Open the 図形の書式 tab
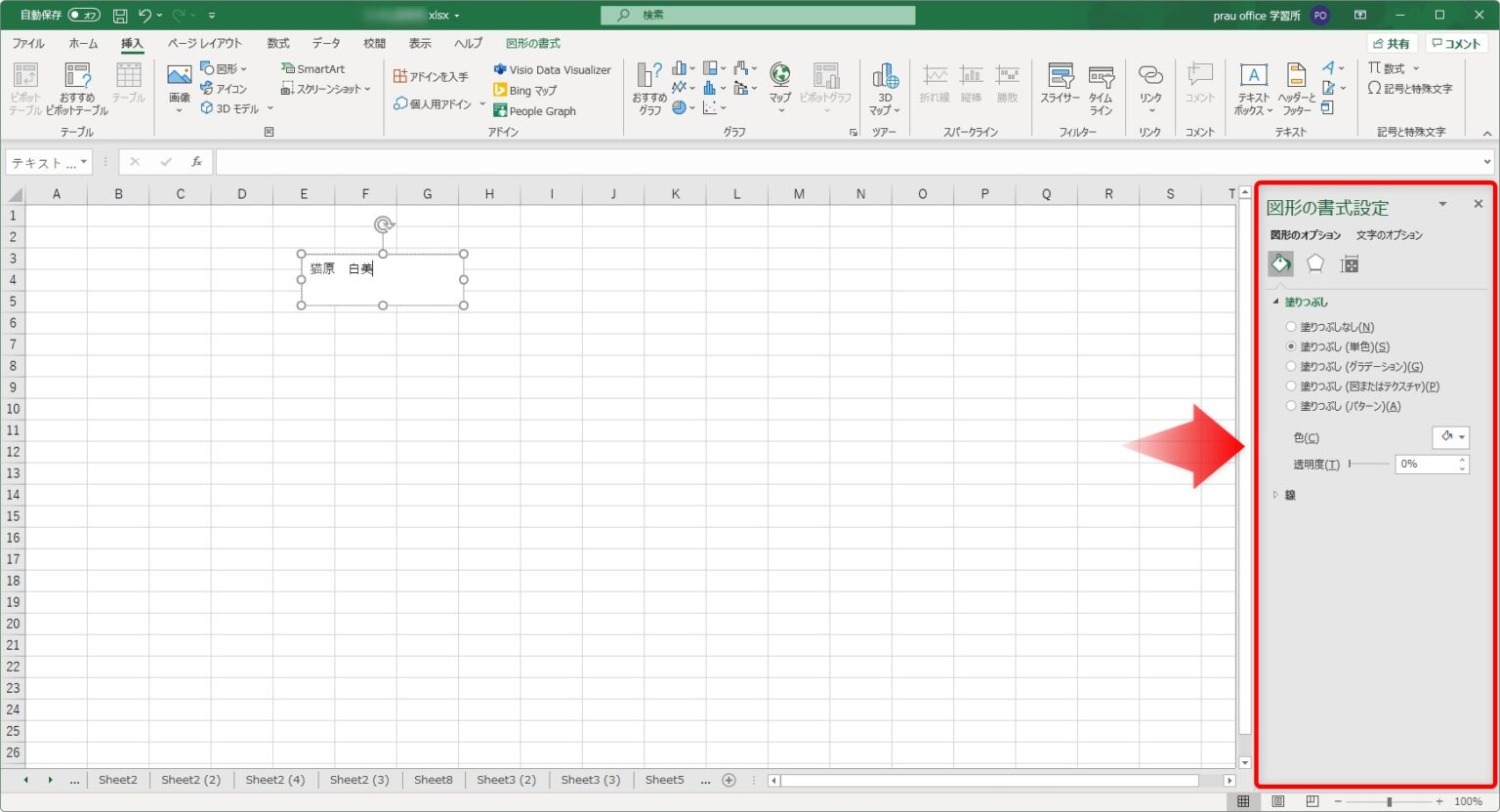Screen dimensions: 1500x812 tap(533, 44)
